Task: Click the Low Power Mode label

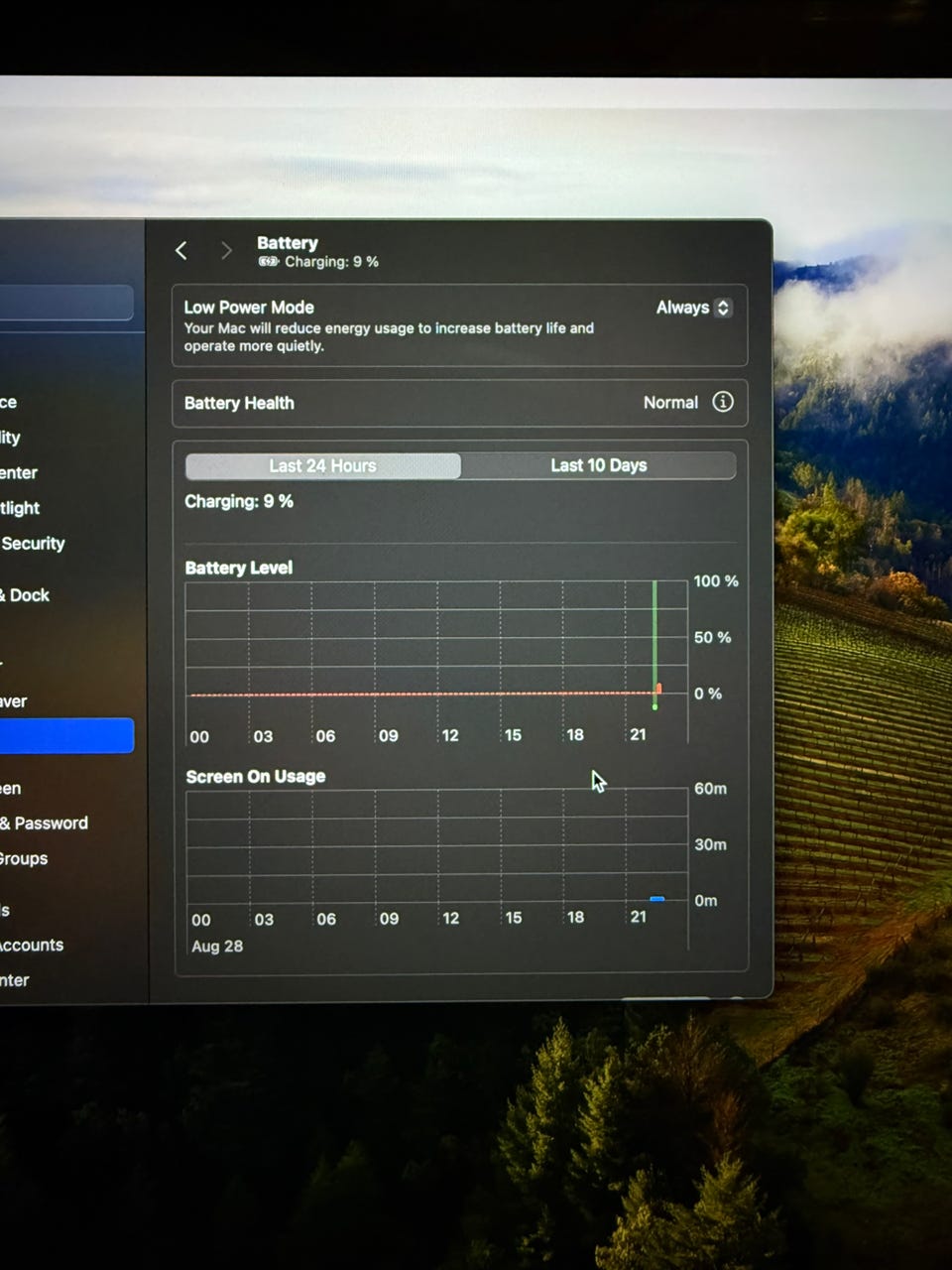Action: point(249,308)
